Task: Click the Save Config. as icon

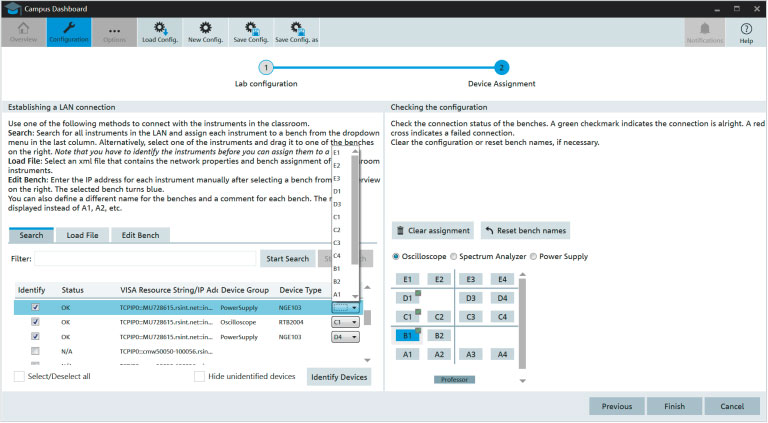Action: point(297,32)
